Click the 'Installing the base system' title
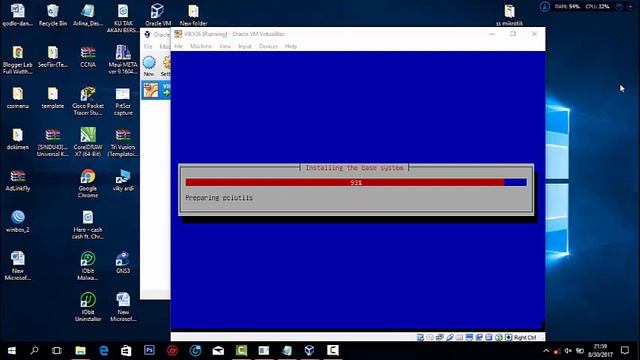Viewport: 640px width, 360px height. pyautogui.click(x=354, y=168)
